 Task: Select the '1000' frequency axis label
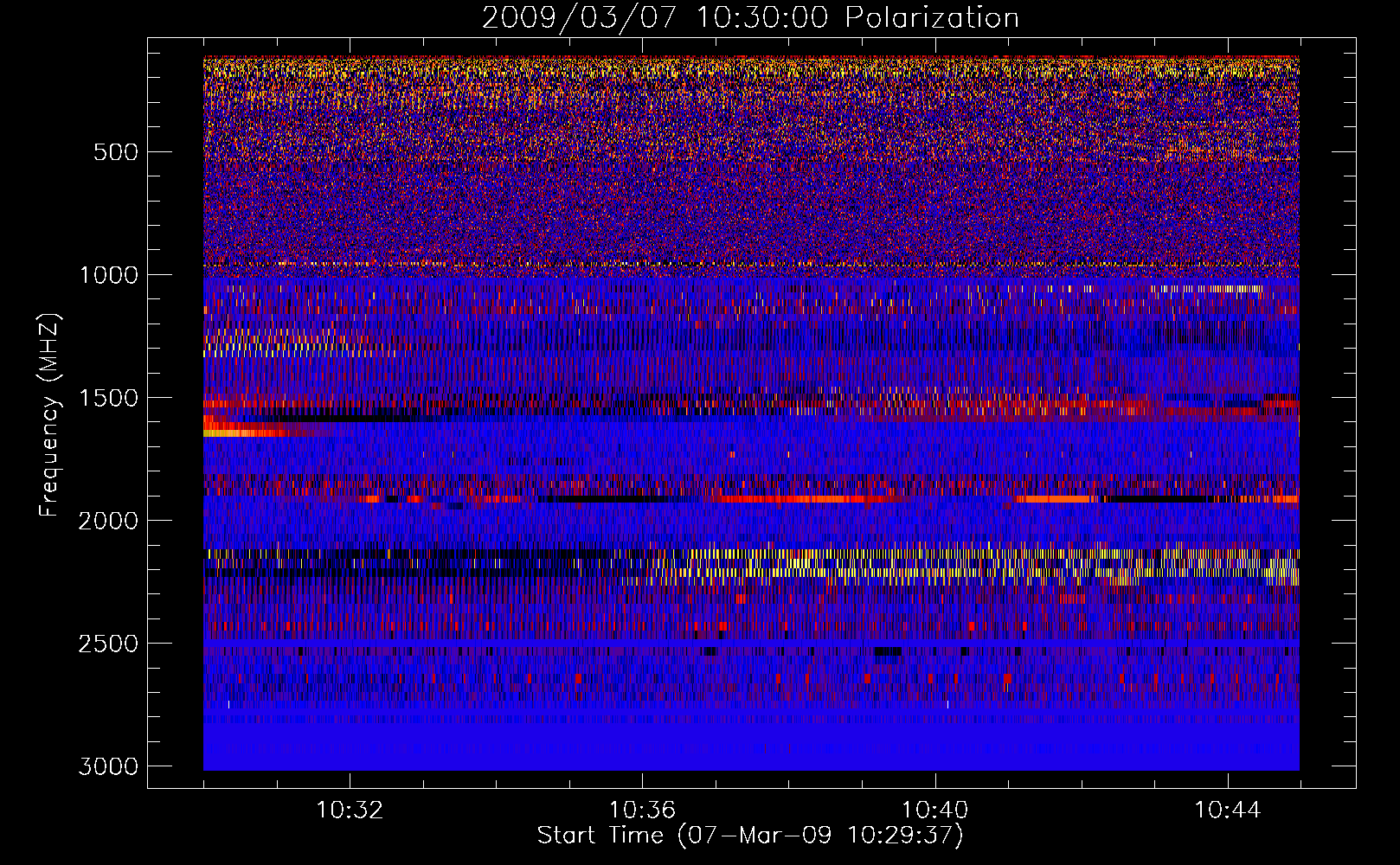tap(108, 275)
